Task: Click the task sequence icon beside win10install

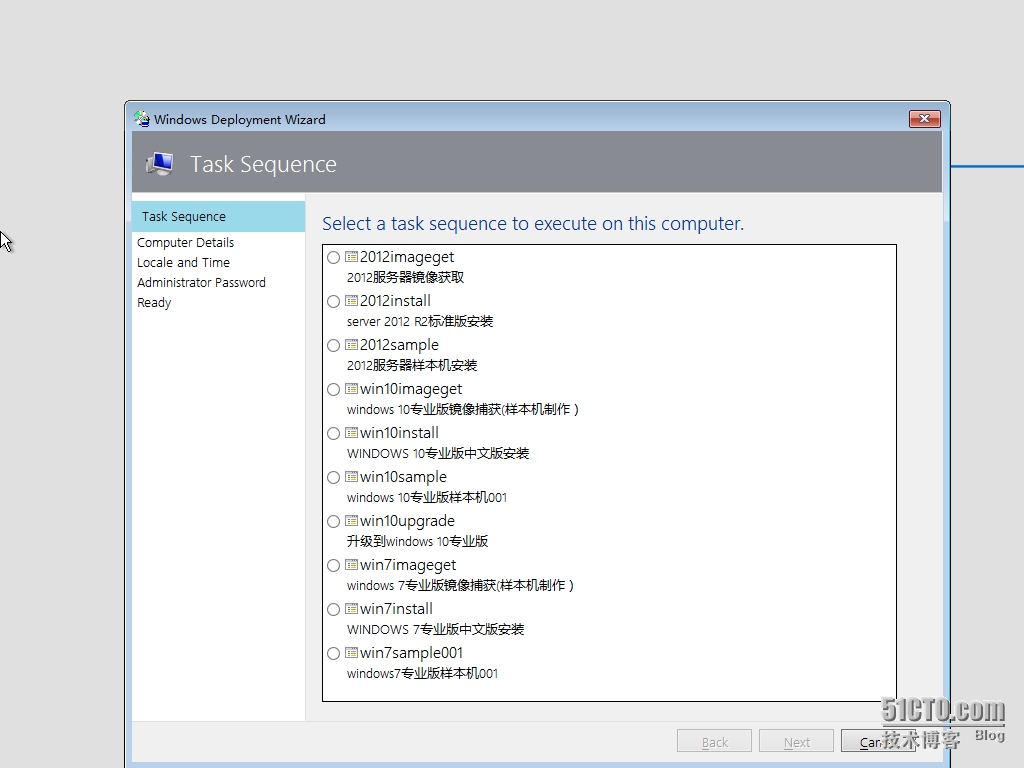Action: coord(351,432)
